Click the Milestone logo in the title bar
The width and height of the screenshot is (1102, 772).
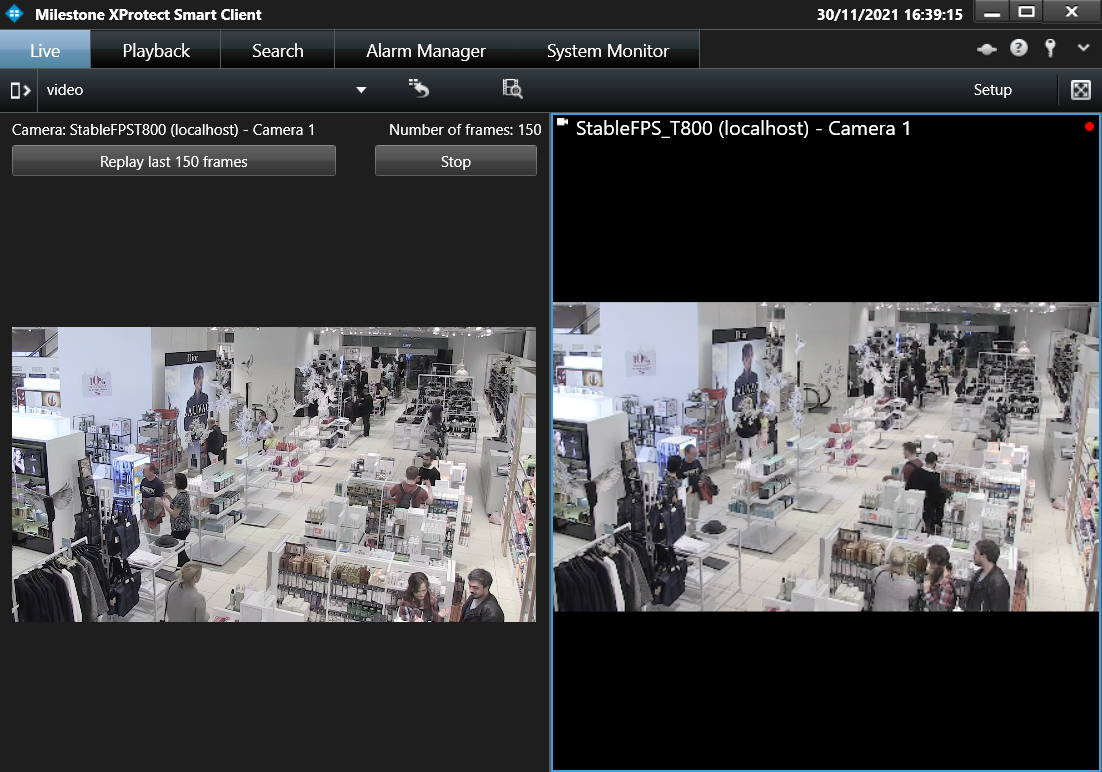14,14
